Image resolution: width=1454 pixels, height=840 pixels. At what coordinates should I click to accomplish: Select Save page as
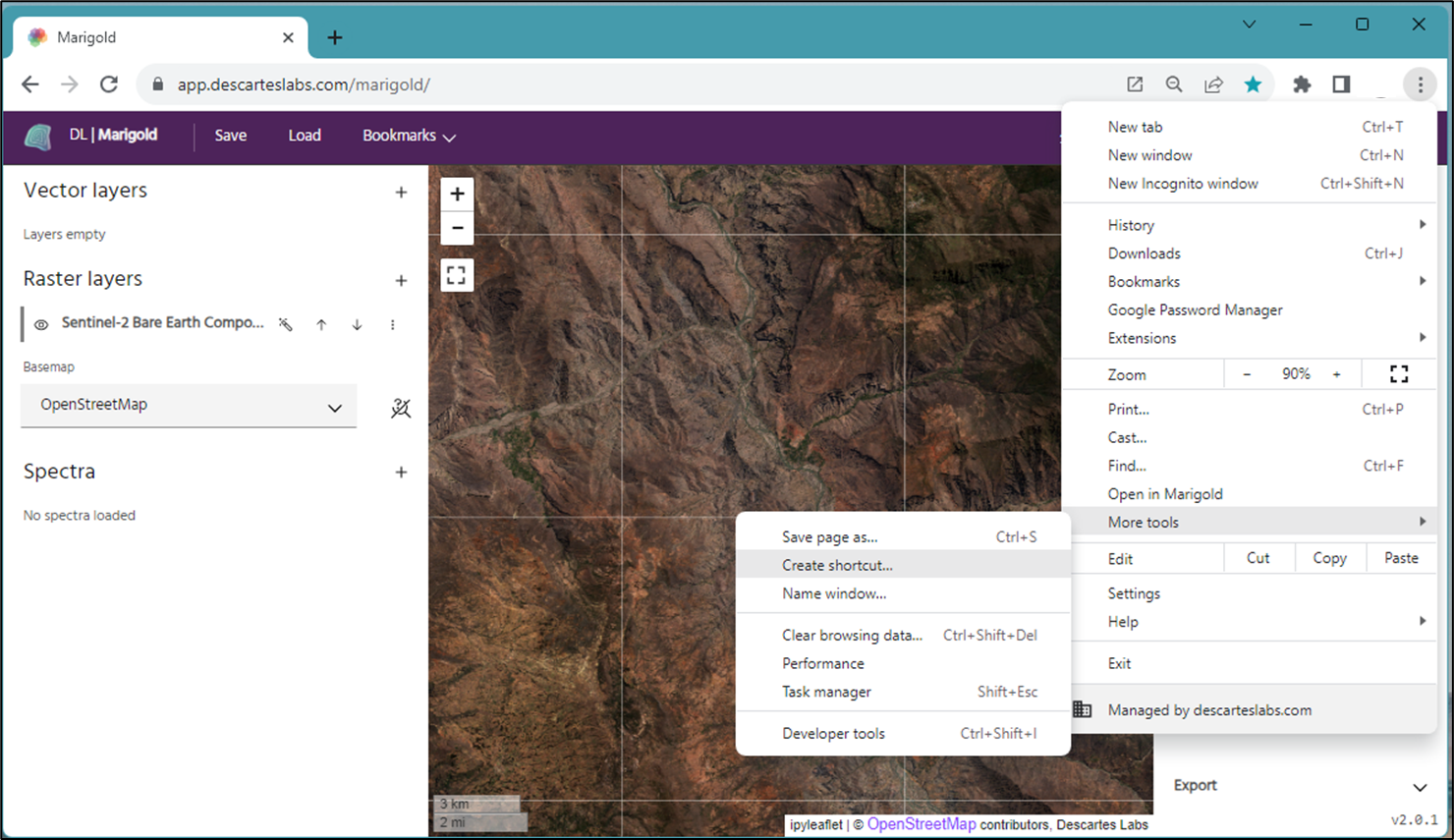(903, 537)
